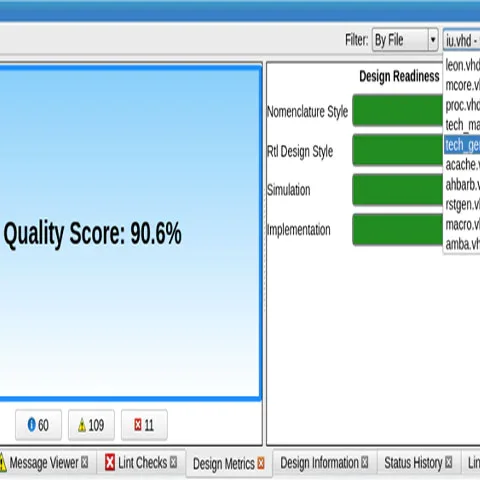Screen dimensions: 480x480
Task: Switch to the Status History tab
Action: coord(413,463)
